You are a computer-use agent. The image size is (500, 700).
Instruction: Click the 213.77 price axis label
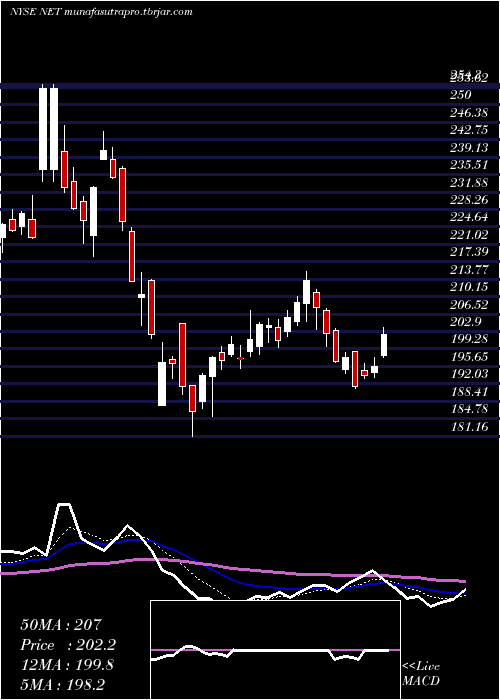[469, 270]
